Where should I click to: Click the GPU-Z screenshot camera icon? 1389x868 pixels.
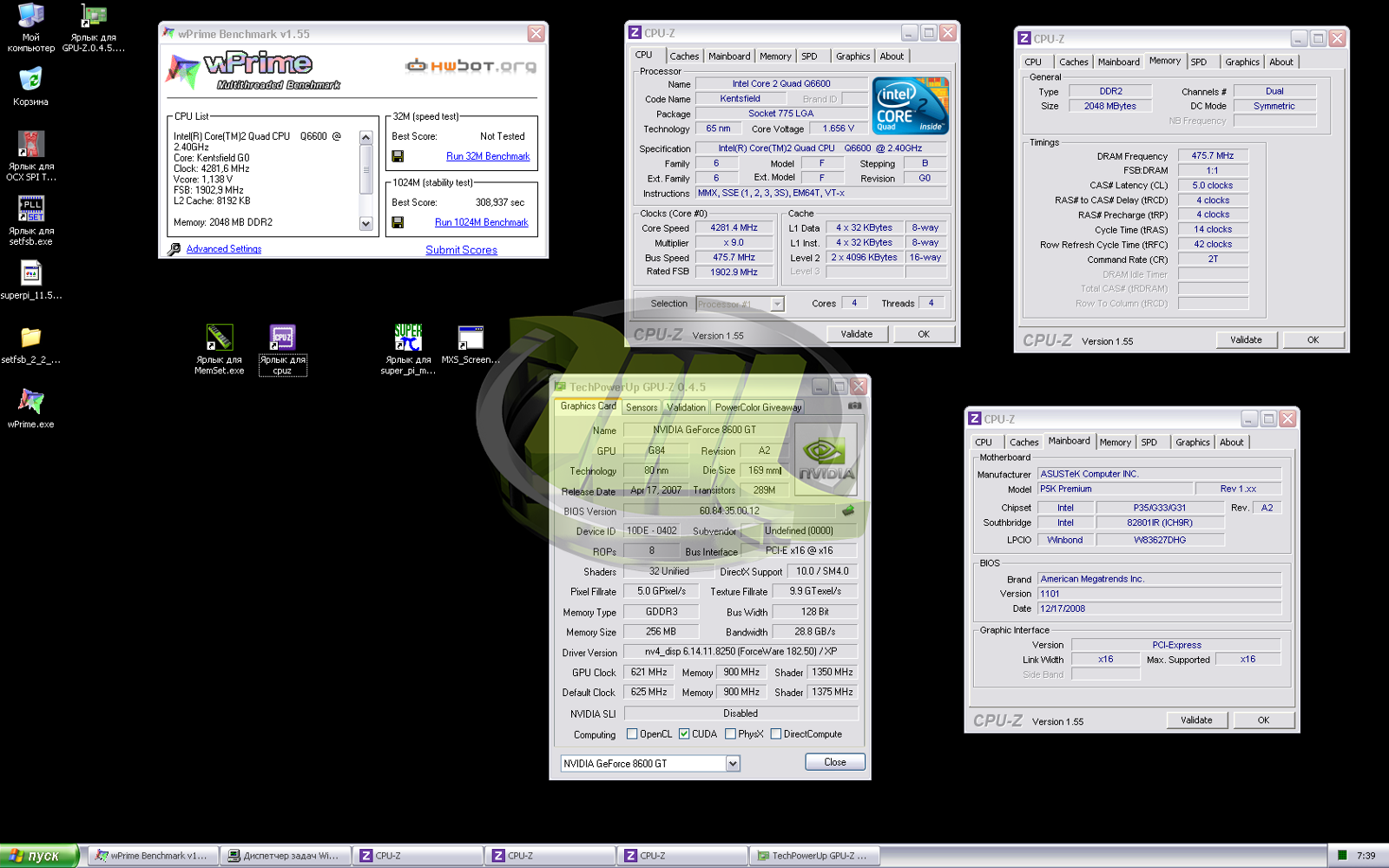click(x=854, y=405)
